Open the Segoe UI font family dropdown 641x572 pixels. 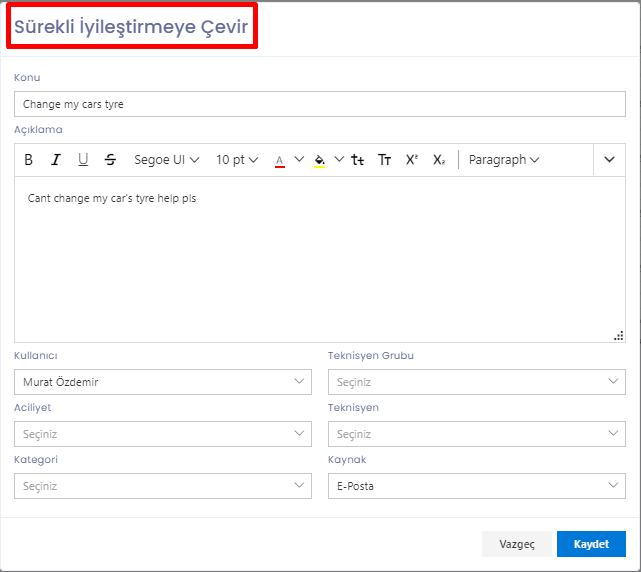(x=166, y=159)
